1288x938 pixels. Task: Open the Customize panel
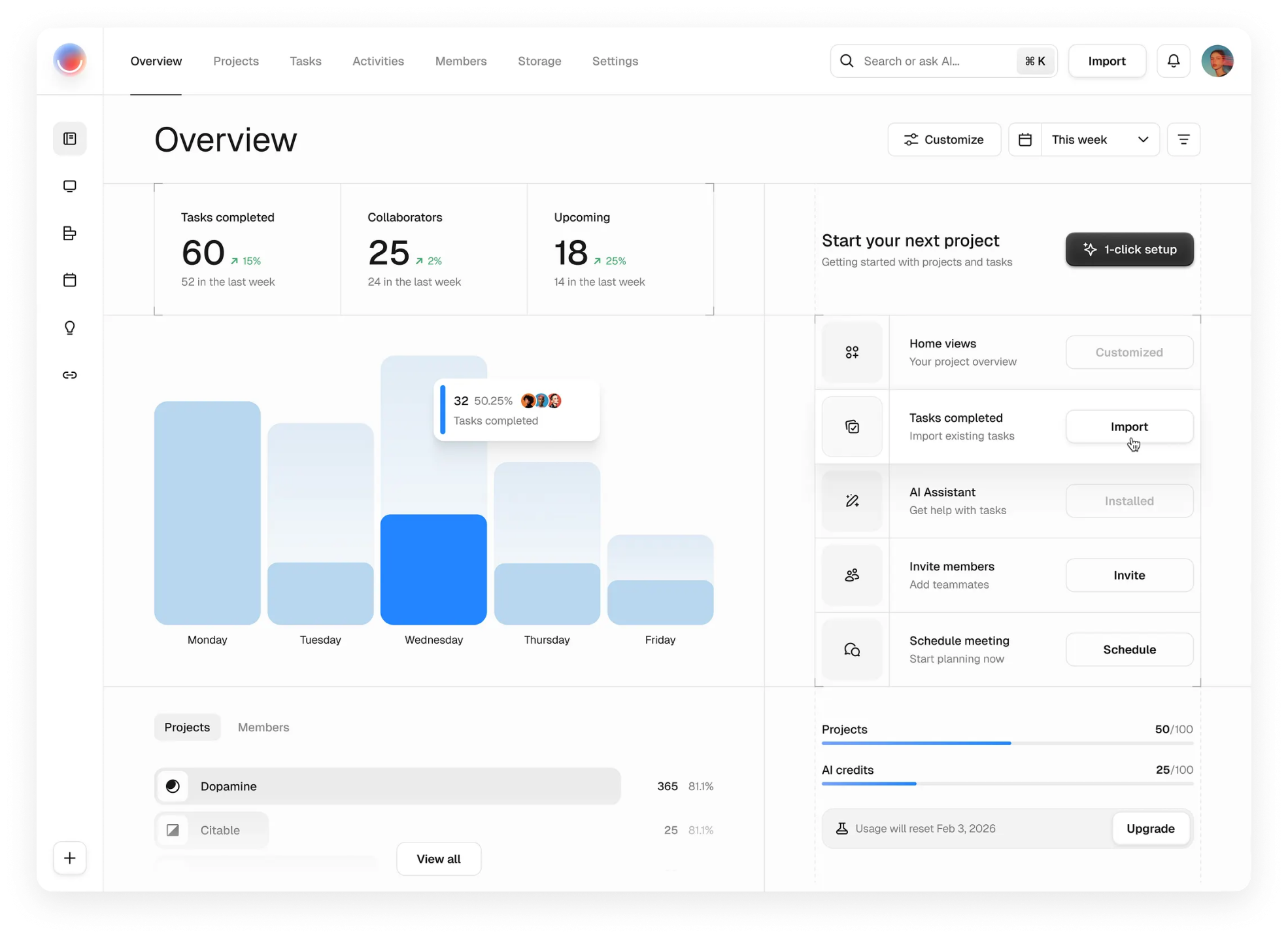[x=944, y=139]
